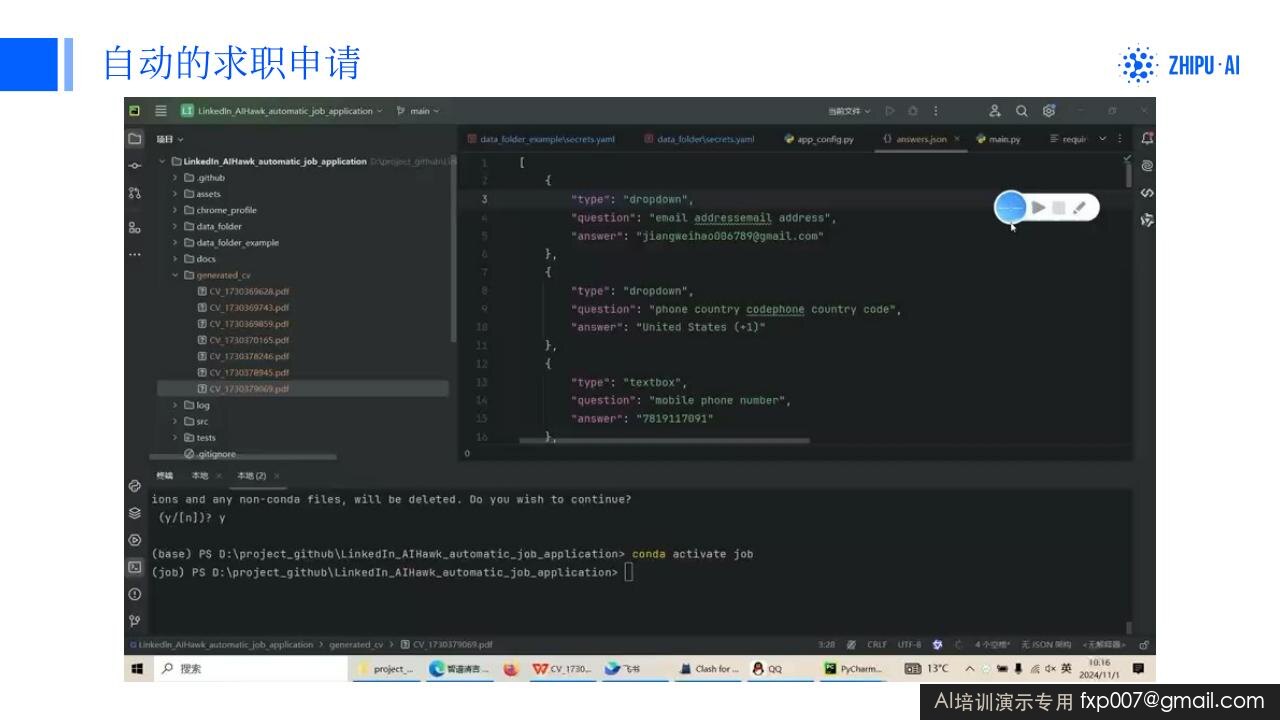
Task: Switch to main.py editor tab
Action: [x=999, y=139]
